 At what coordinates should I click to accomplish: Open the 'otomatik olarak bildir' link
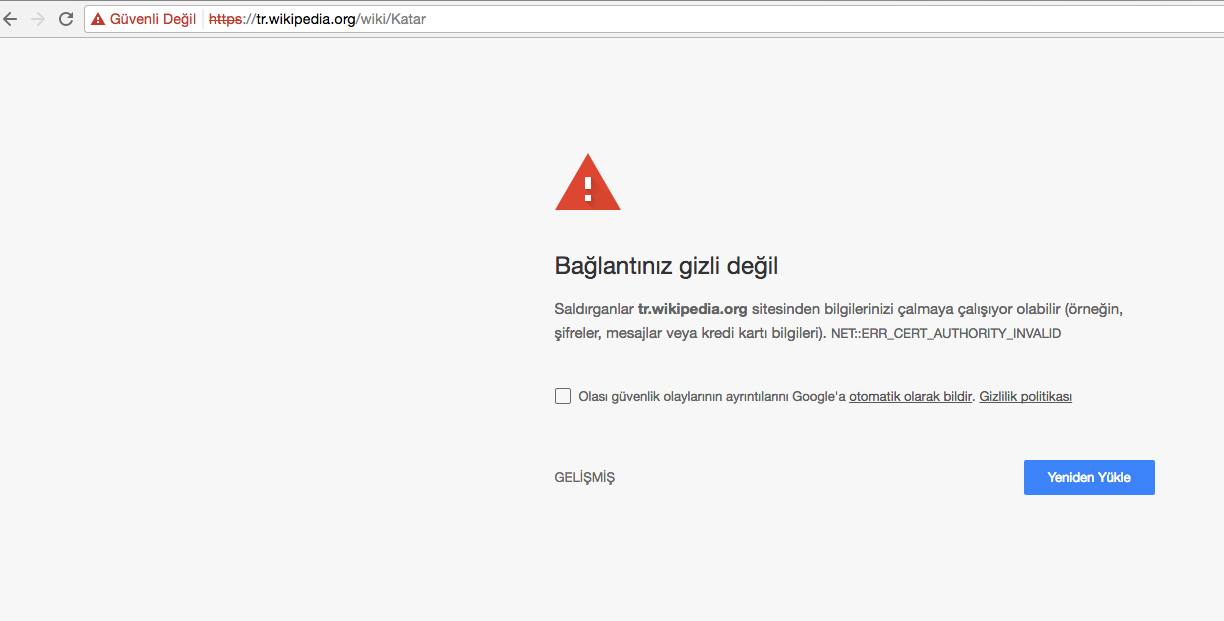tap(910, 396)
